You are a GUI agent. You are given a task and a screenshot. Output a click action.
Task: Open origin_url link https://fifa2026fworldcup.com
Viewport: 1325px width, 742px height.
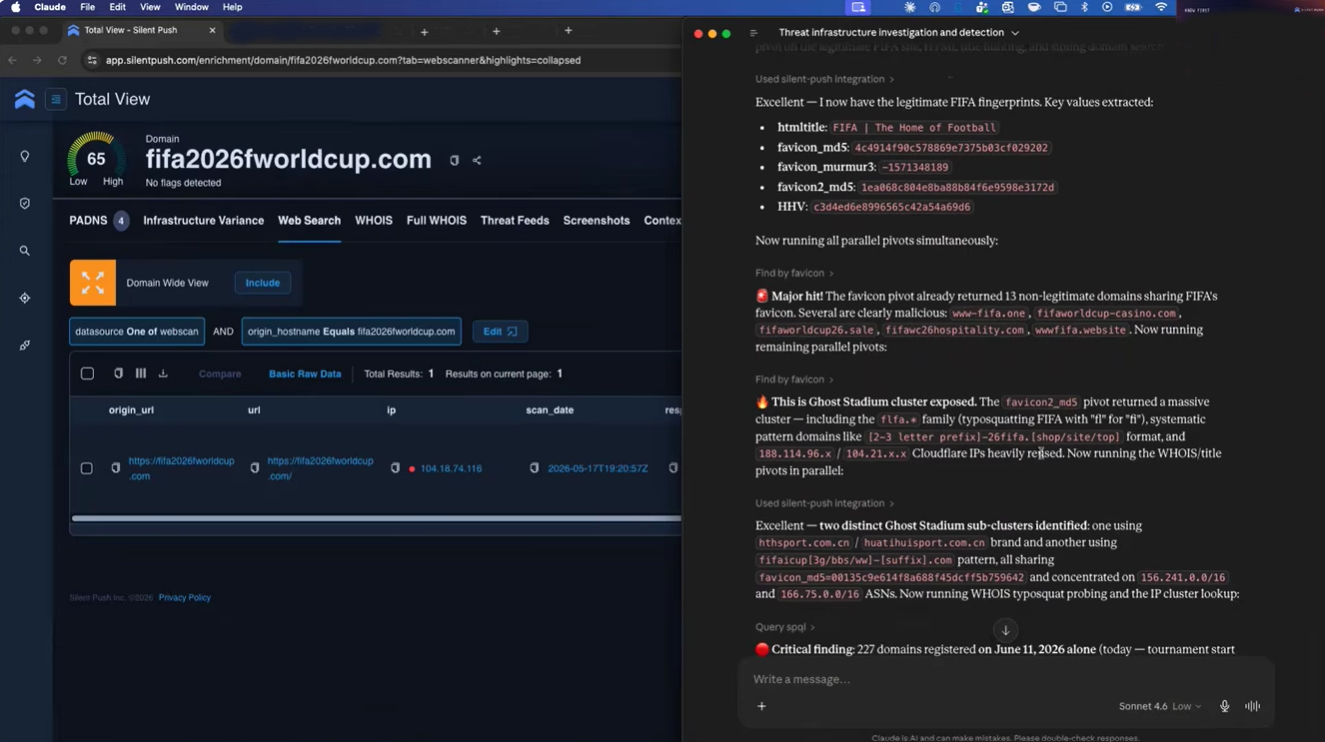click(x=181, y=468)
